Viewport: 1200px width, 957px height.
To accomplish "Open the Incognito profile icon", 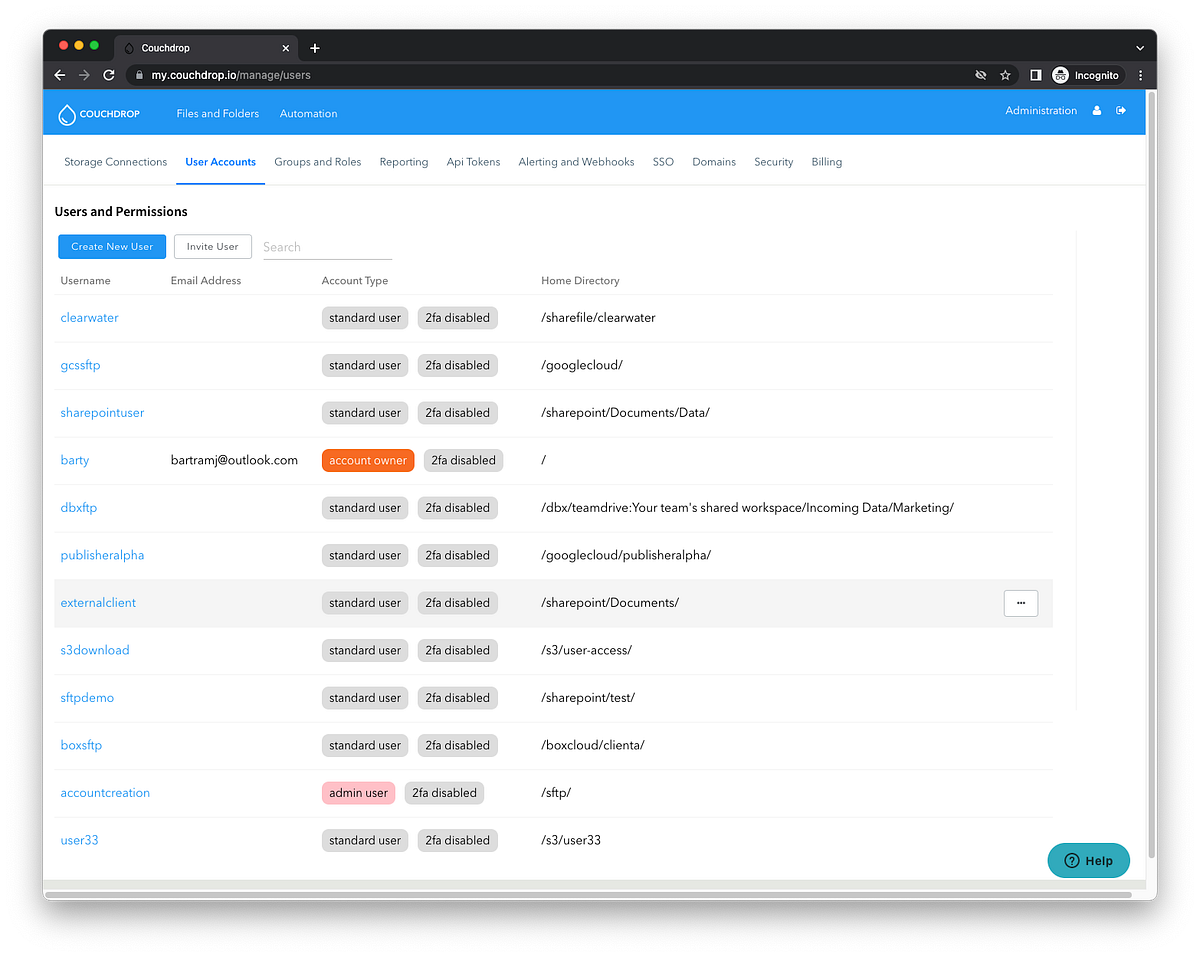I will point(1060,74).
